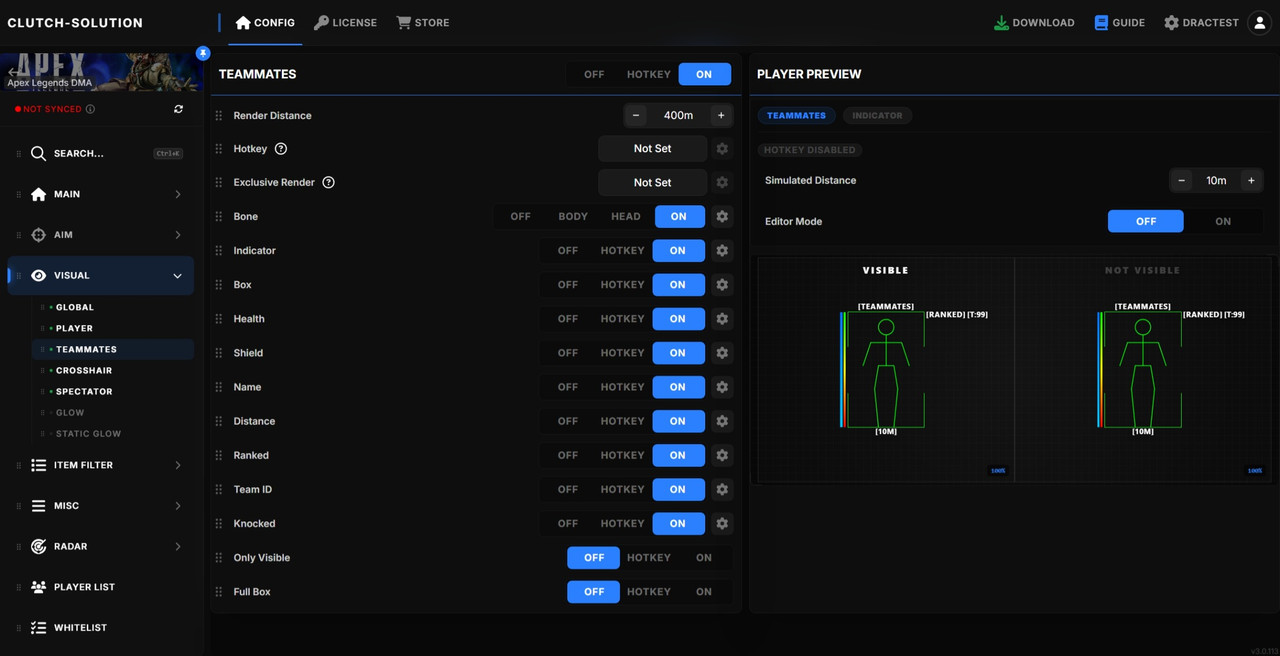Click the Not Synced info icon
The width and height of the screenshot is (1280, 656).
[91, 109]
